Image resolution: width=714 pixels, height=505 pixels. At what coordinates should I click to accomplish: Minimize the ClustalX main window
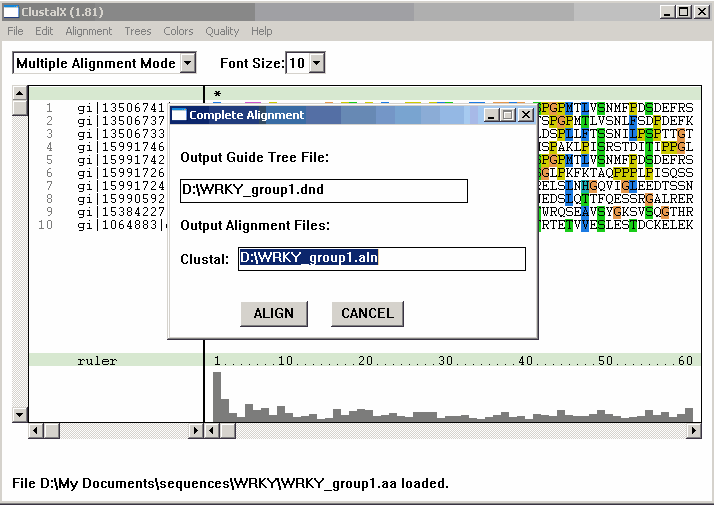(x=667, y=12)
